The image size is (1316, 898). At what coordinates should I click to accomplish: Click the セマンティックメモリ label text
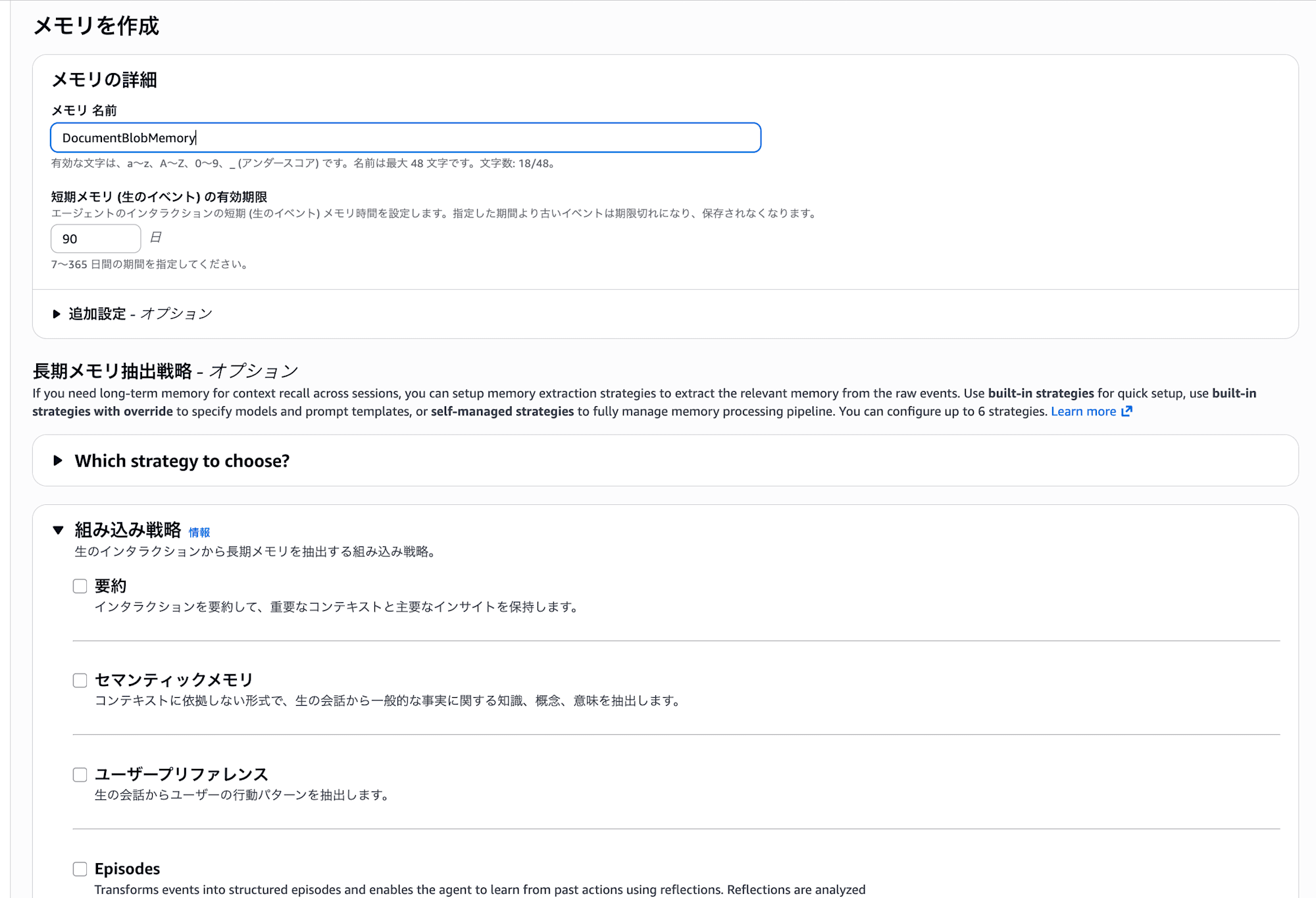(x=174, y=680)
